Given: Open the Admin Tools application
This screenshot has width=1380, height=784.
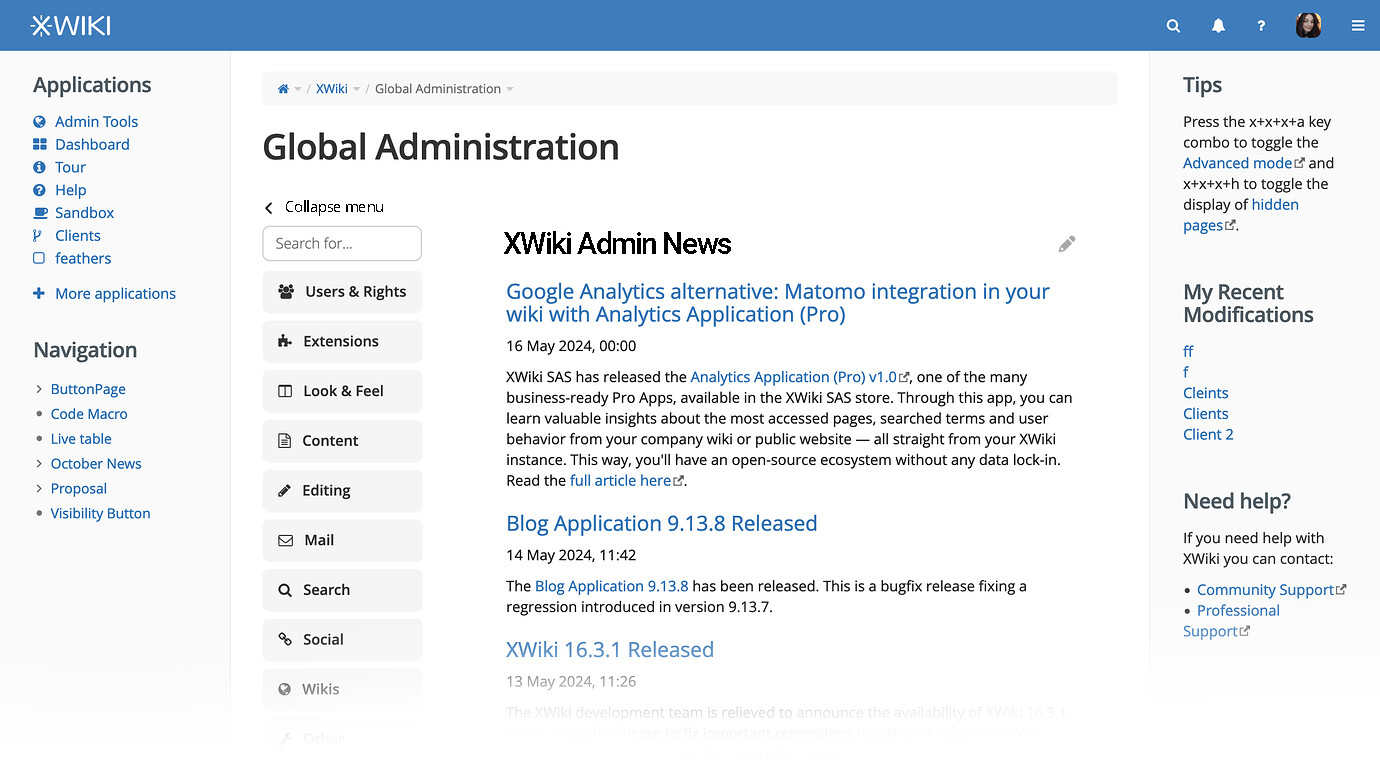Looking at the screenshot, I should click(96, 122).
